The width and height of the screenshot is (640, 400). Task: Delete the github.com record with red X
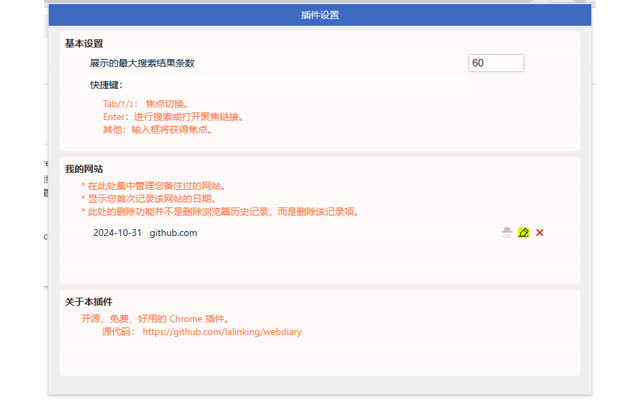click(540, 233)
